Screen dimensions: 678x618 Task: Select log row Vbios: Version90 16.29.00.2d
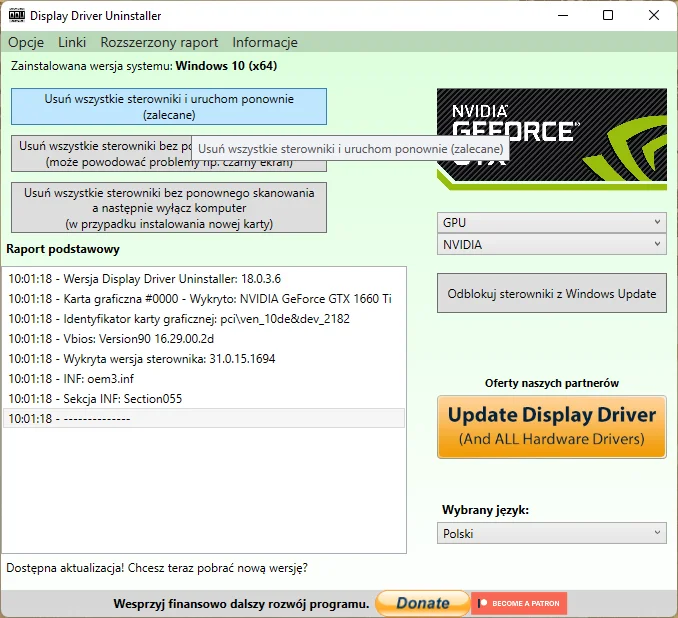(x=204, y=339)
